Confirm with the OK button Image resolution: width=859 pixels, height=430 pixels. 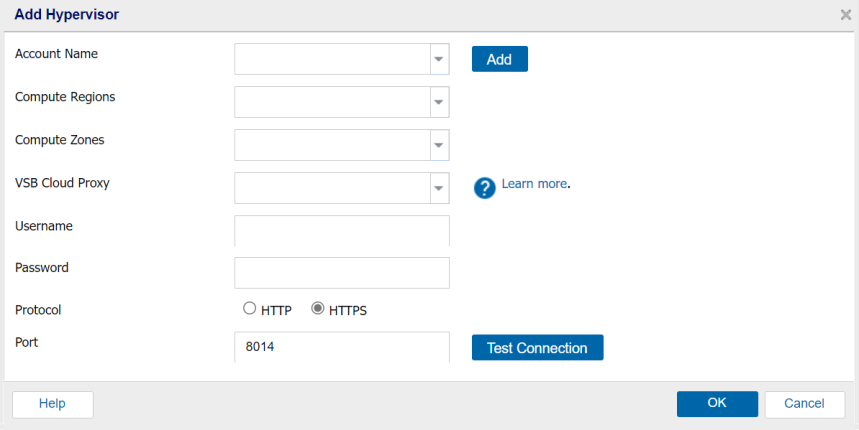[x=717, y=404]
